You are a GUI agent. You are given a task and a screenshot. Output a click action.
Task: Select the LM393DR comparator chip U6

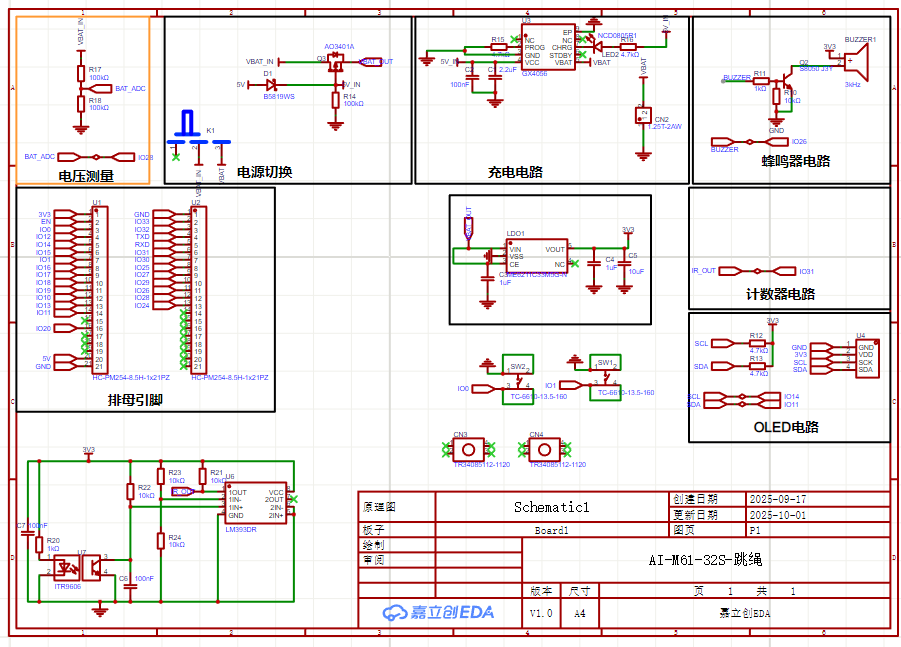pyautogui.click(x=256, y=504)
